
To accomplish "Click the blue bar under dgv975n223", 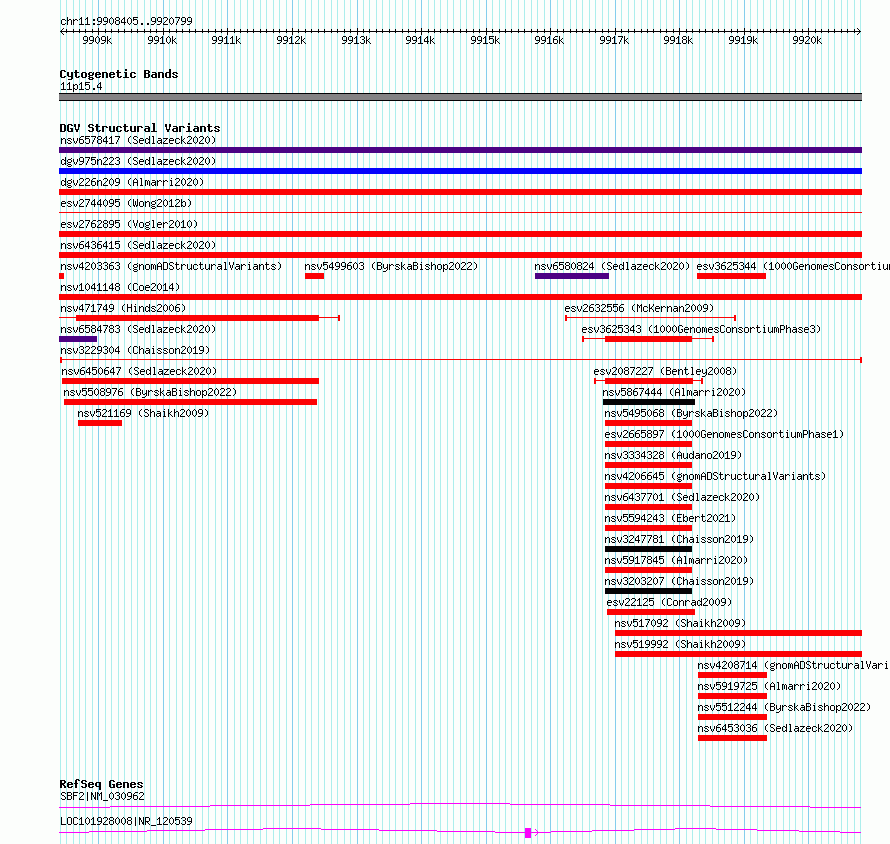I will pyautogui.click(x=460, y=171).
